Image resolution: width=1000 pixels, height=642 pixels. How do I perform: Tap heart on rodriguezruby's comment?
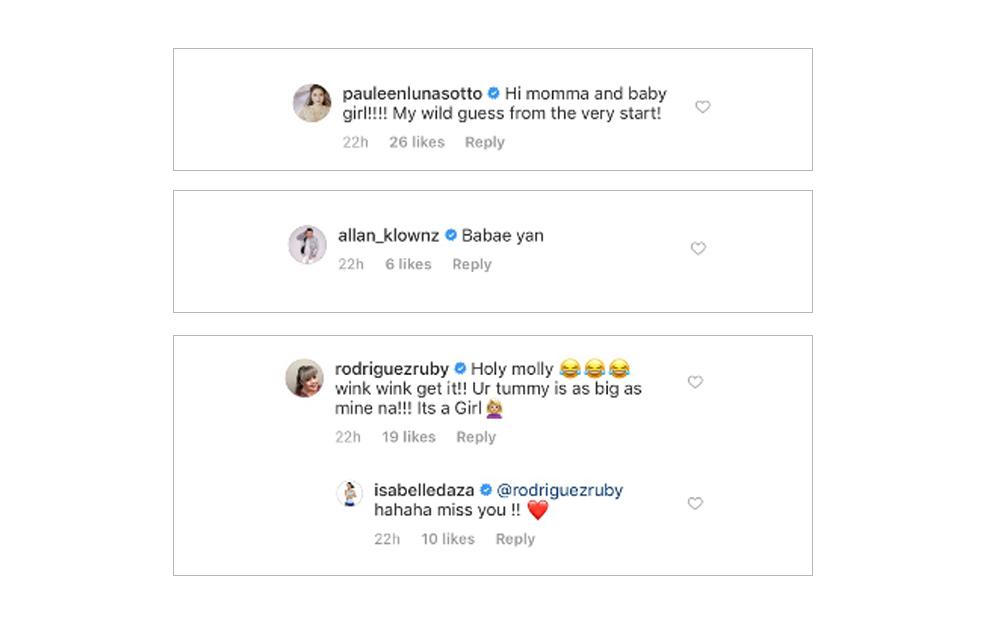[x=695, y=382]
